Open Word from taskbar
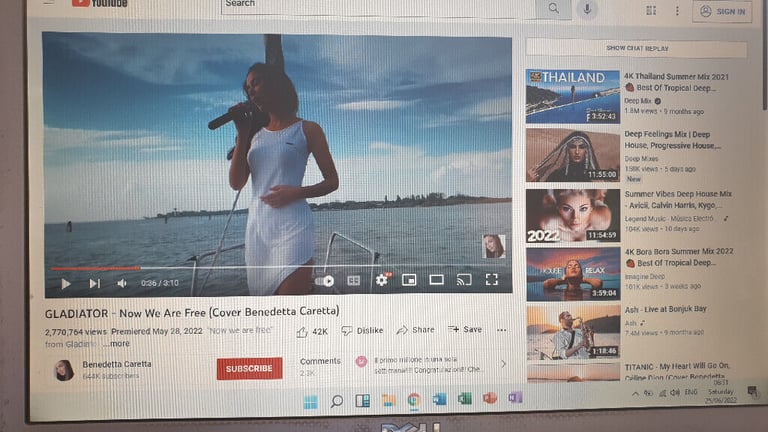 (x=439, y=399)
